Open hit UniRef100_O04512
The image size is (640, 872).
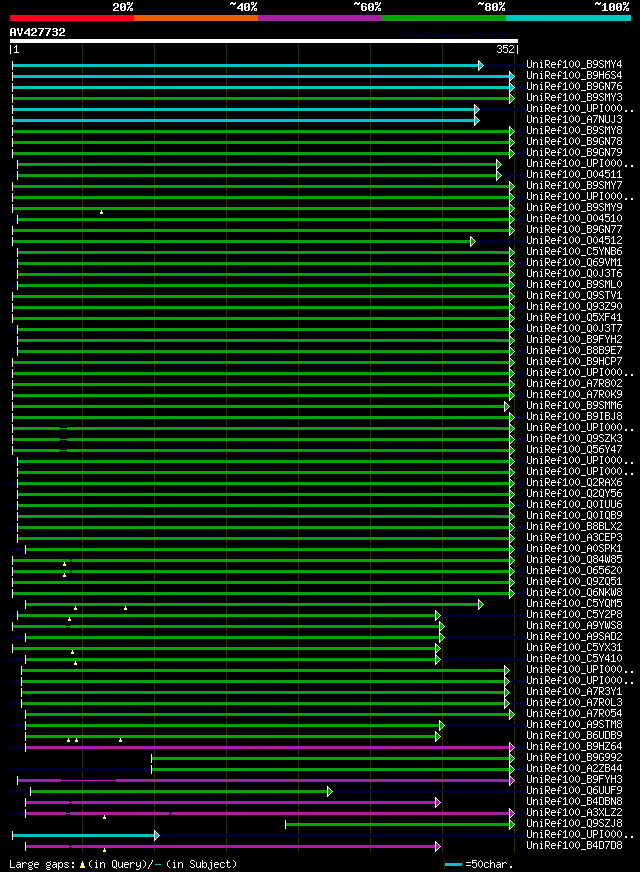pos(574,240)
